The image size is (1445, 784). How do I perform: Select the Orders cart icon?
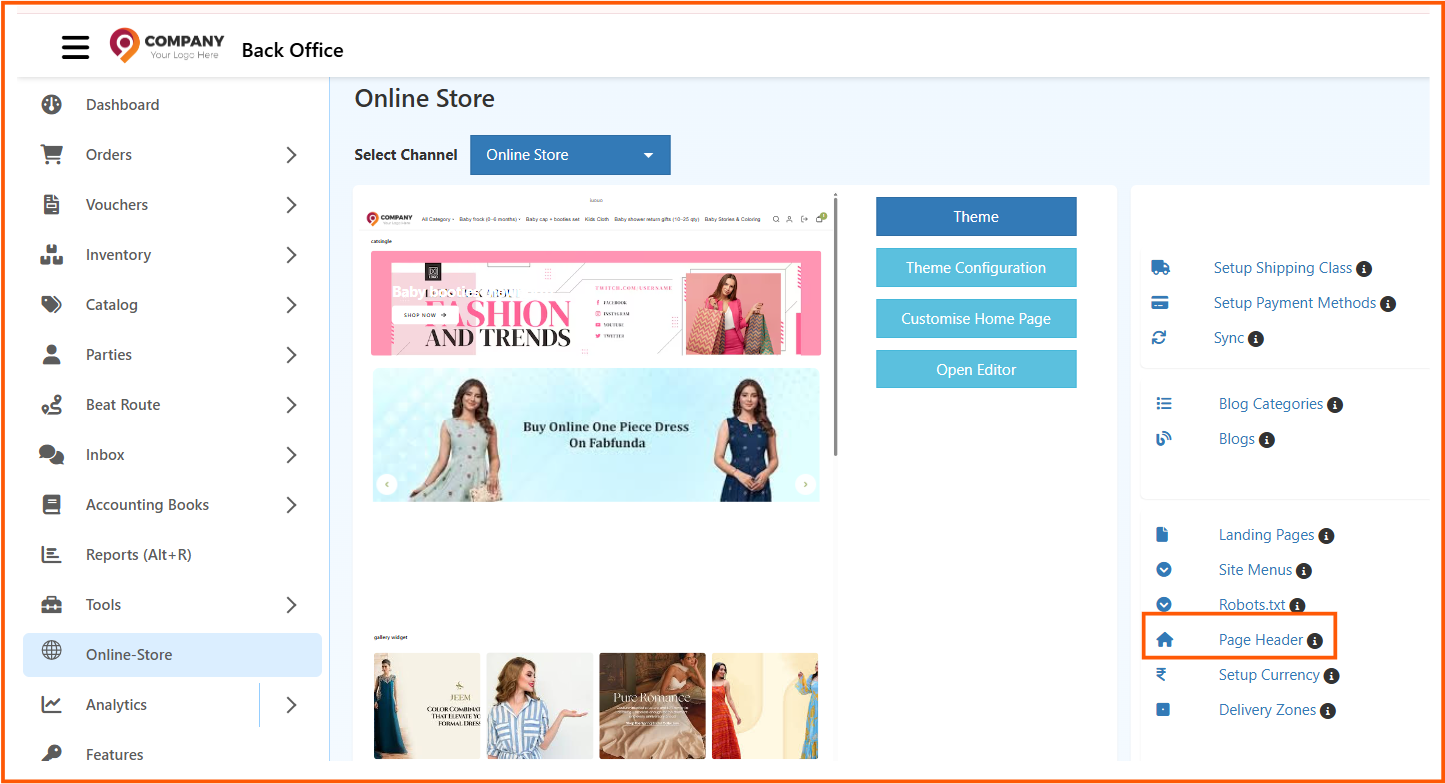[51, 154]
